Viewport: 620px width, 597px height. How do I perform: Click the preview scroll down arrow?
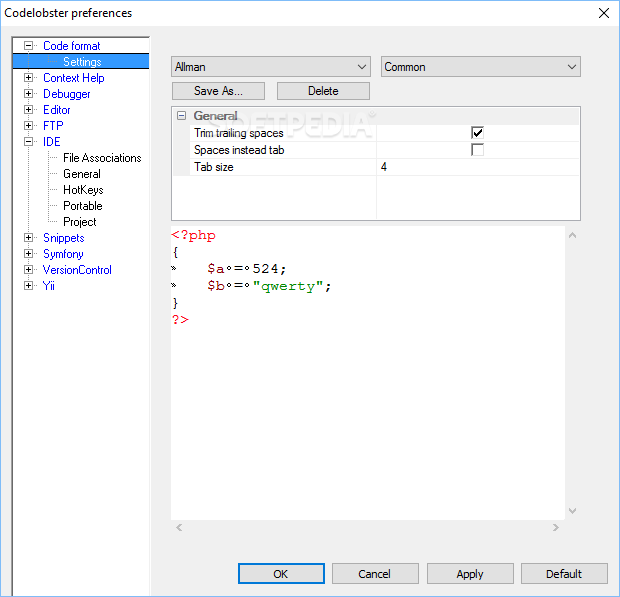[572, 510]
